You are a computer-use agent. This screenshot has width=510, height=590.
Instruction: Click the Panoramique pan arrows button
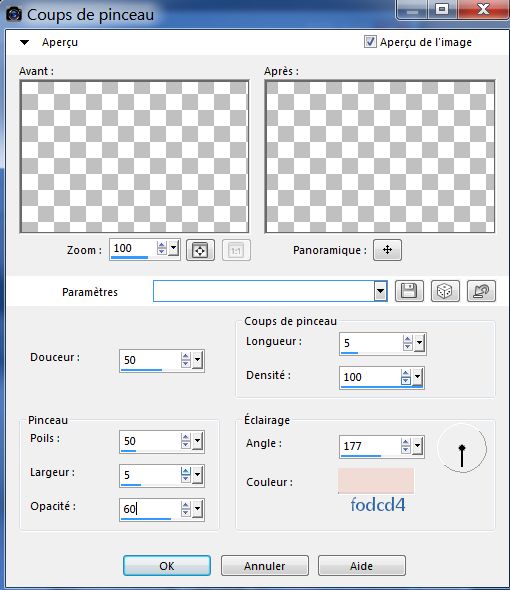coord(387,249)
